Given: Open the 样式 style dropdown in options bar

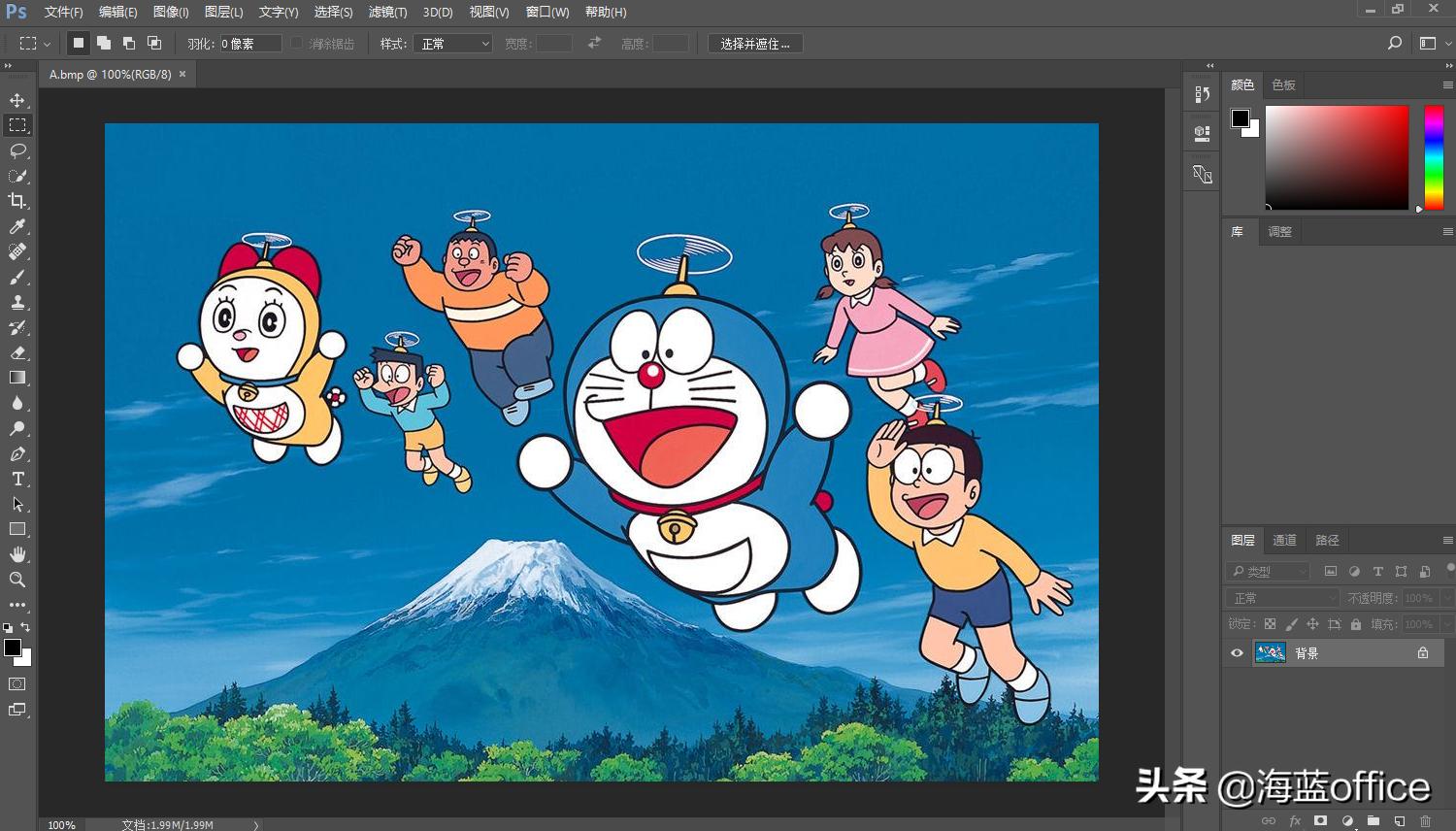Looking at the screenshot, I should (x=451, y=43).
